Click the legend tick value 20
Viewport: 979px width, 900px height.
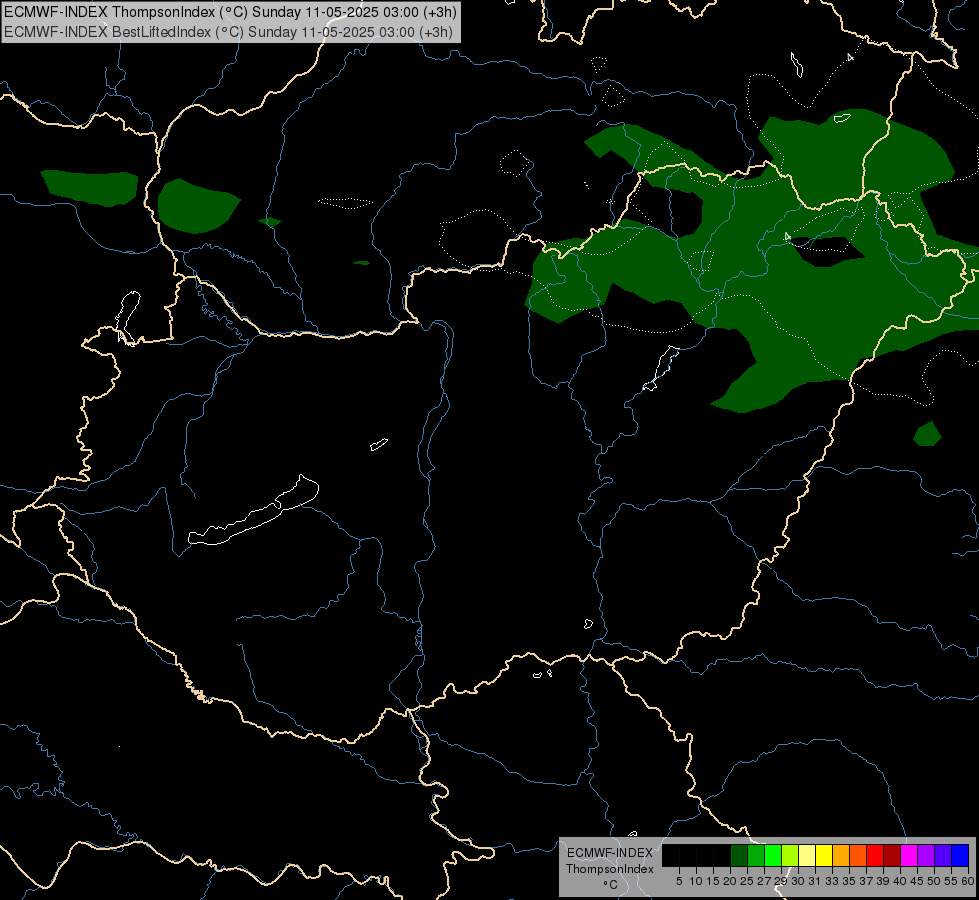(731, 881)
